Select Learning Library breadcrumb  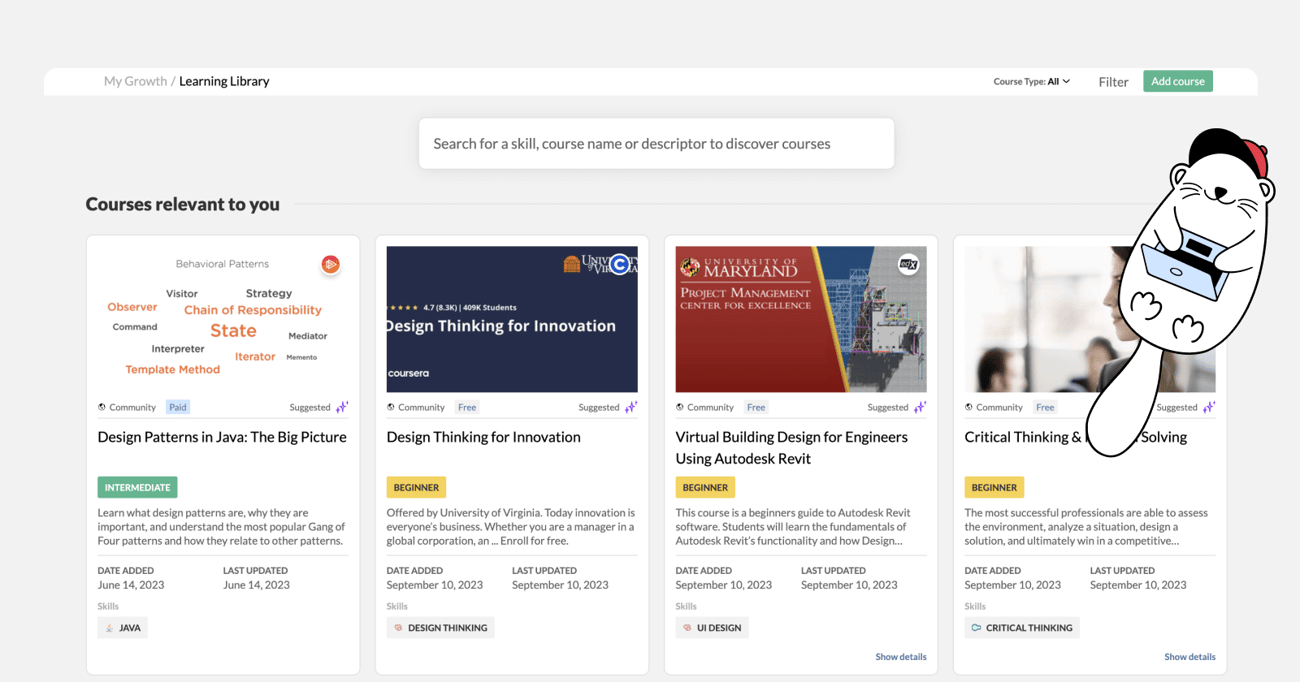click(x=224, y=81)
